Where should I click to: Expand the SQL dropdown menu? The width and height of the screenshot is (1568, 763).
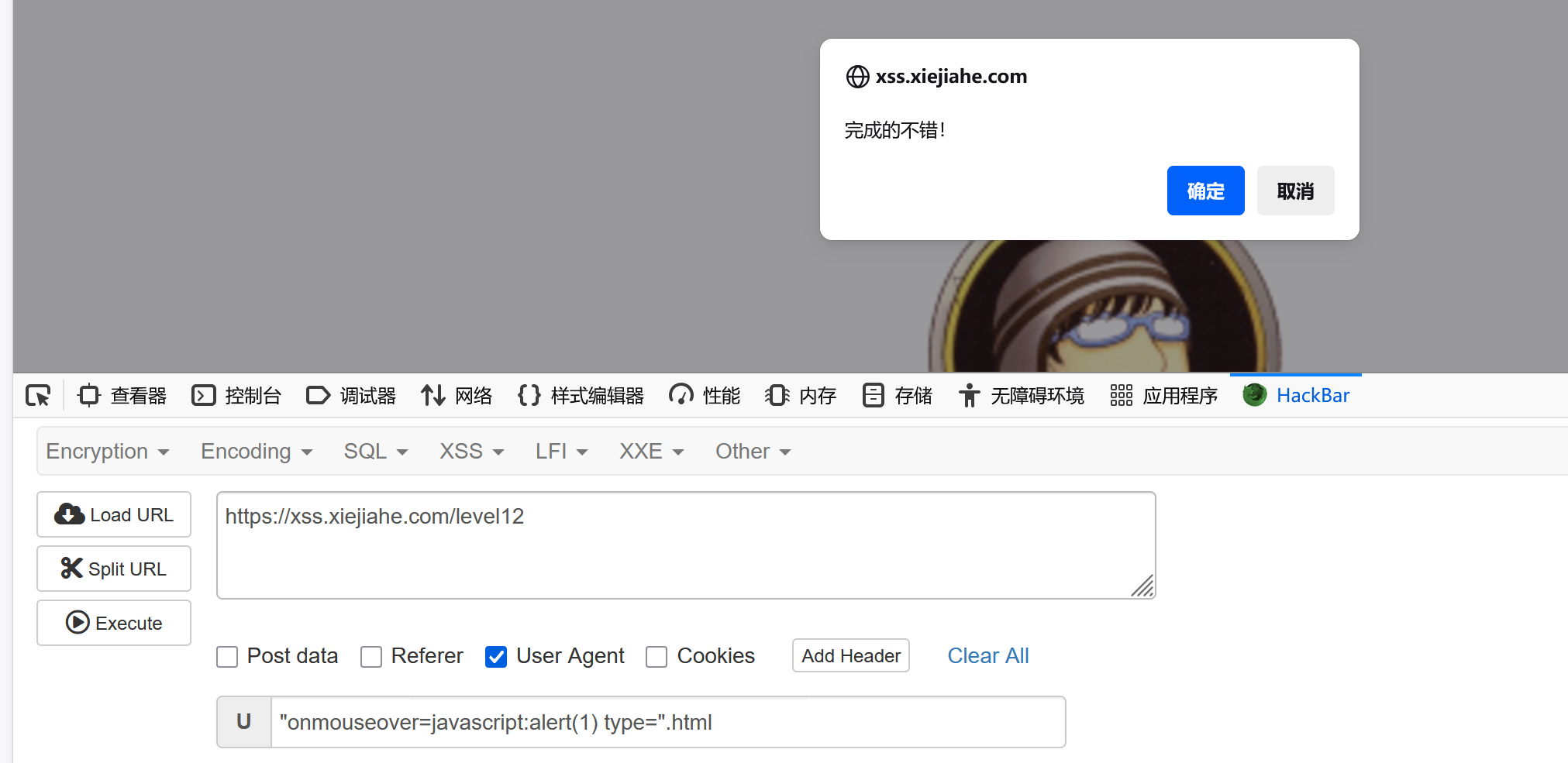(x=376, y=452)
